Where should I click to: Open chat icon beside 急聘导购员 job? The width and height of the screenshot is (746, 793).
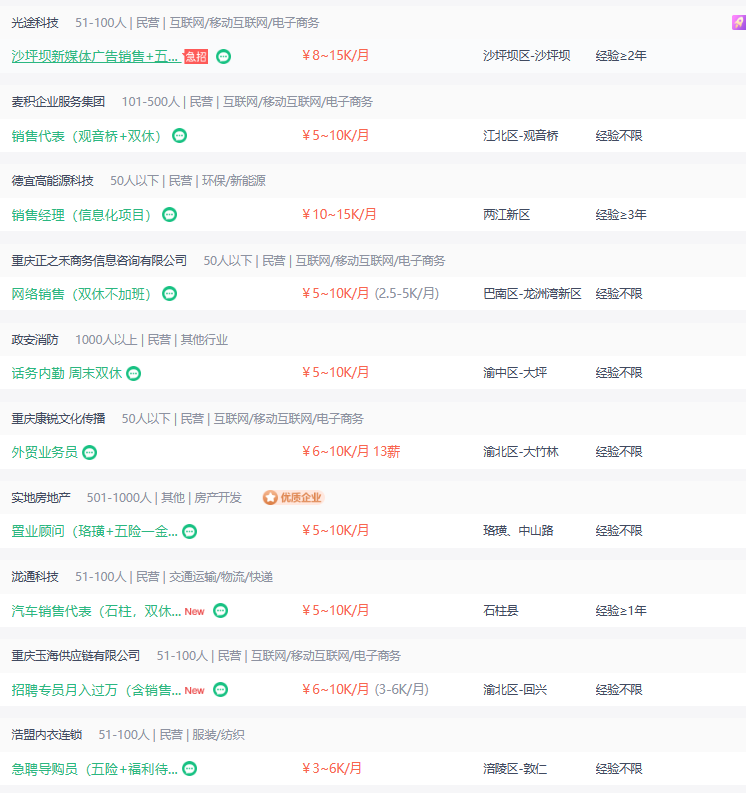tap(190, 769)
